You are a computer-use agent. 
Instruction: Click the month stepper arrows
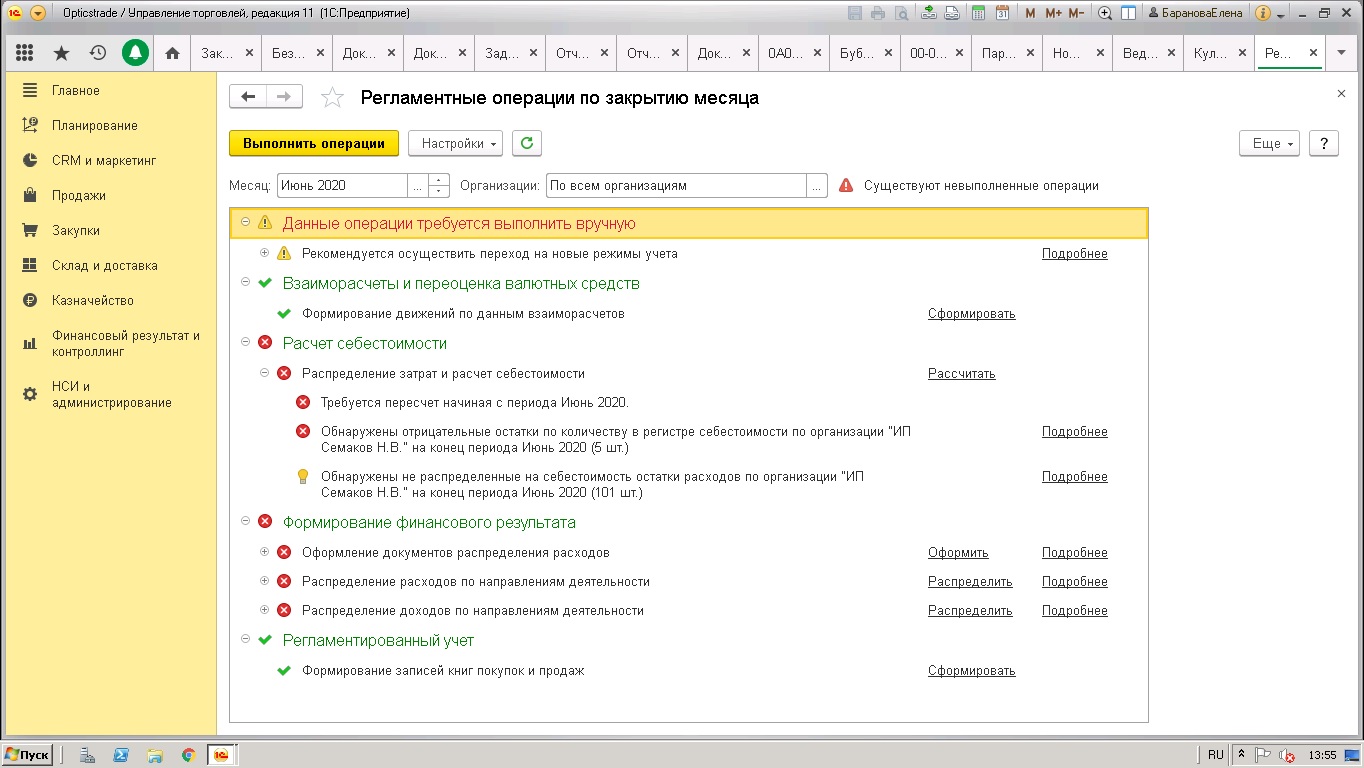439,185
